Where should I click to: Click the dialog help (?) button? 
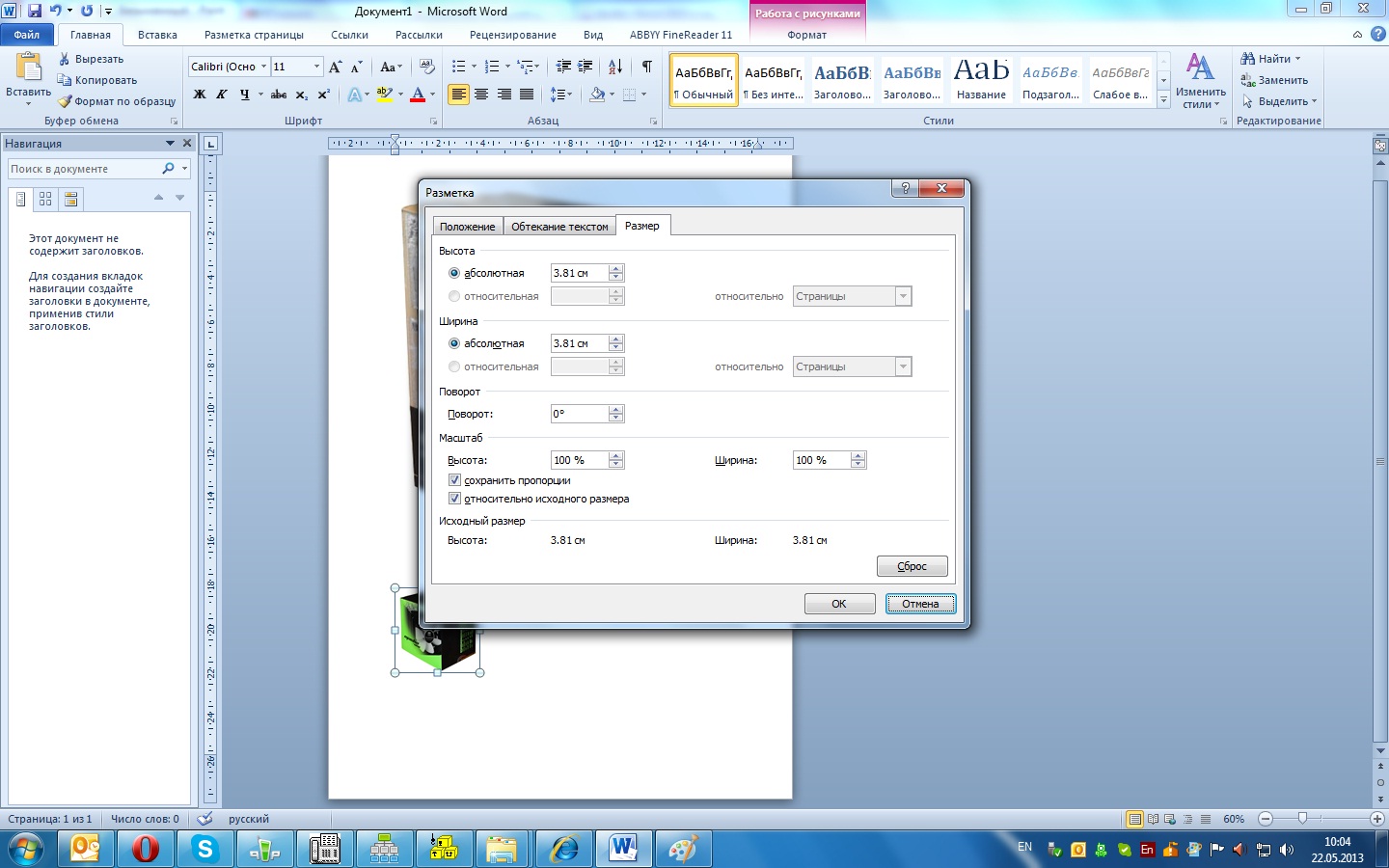(x=905, y=188)
